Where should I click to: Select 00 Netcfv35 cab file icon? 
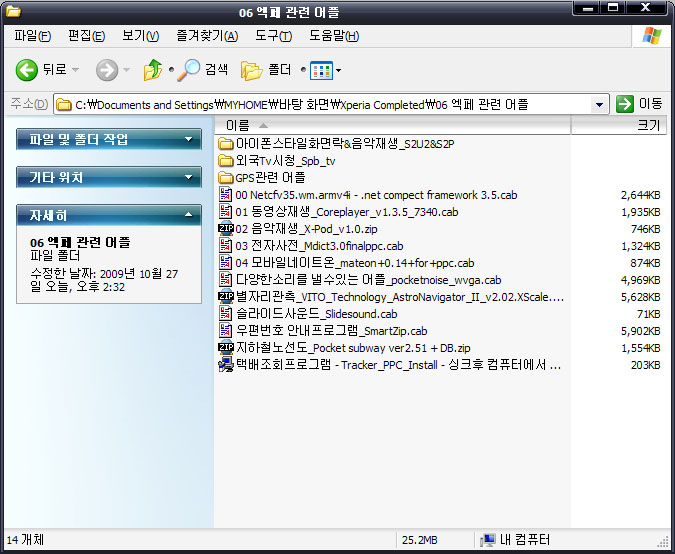pos(225,194)
